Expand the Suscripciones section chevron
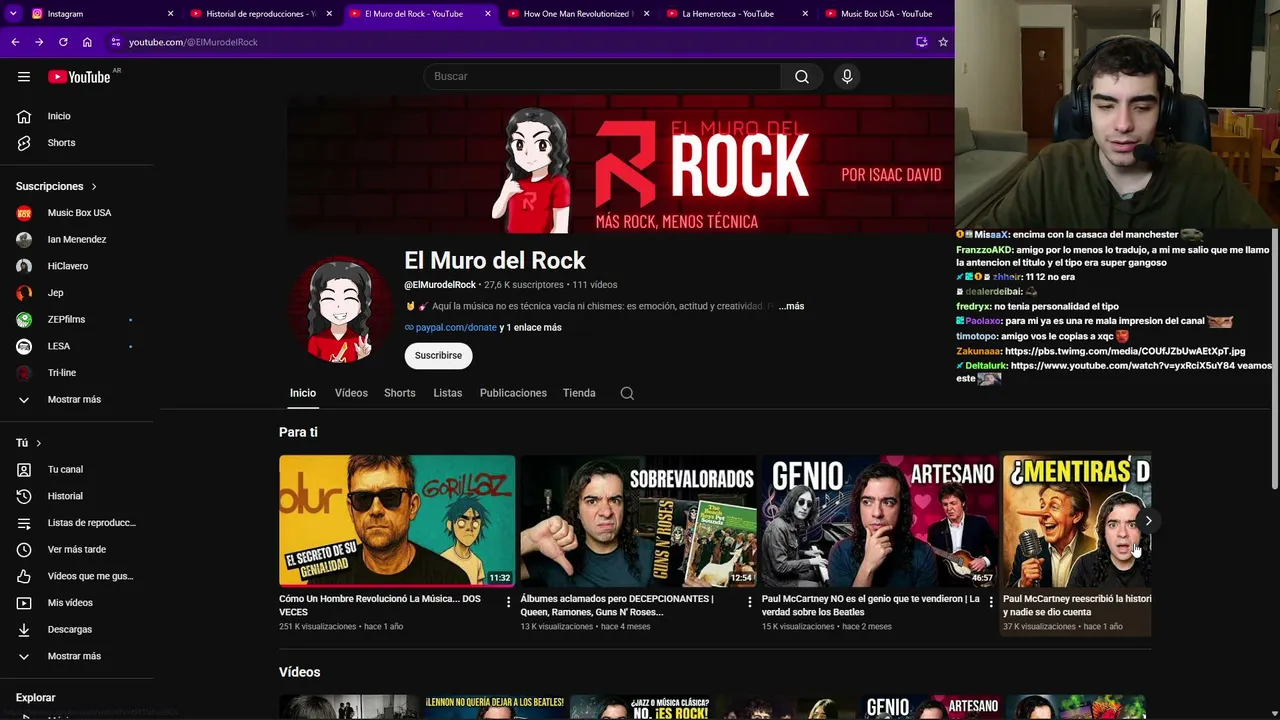1280x720 pixels. point(94,187)
